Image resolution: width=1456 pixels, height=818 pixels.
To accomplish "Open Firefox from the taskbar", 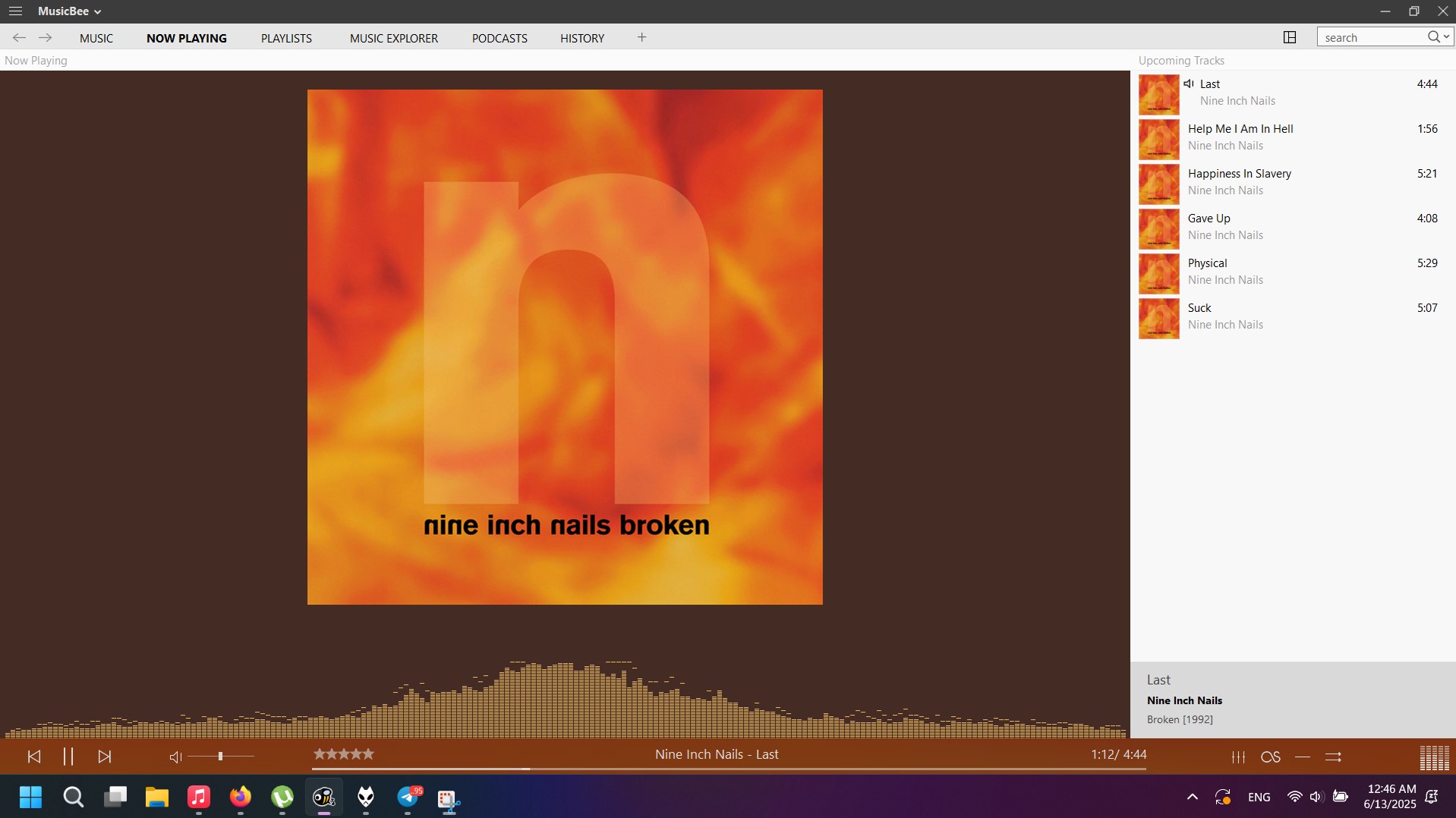I will (241, 797).
